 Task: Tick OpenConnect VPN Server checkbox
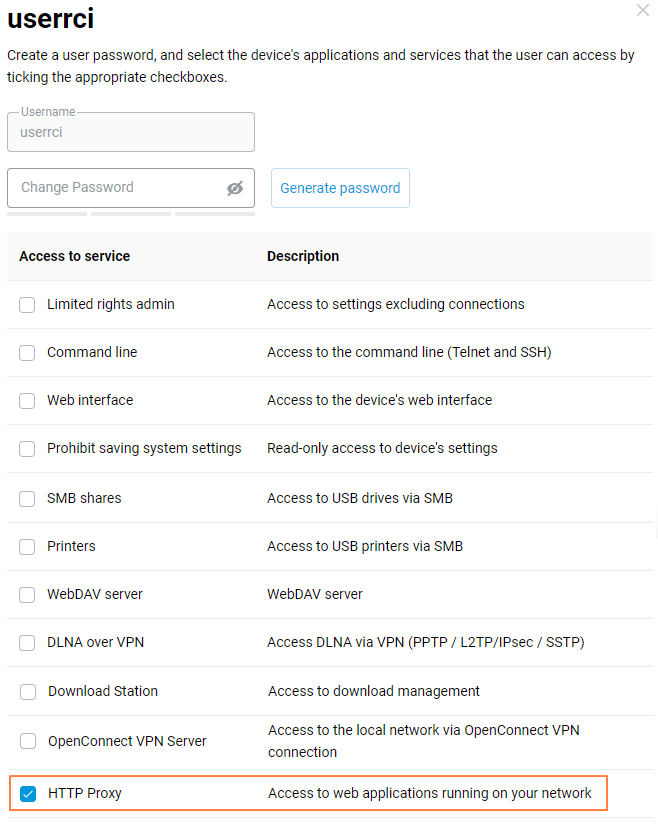[x=28, y=742]
